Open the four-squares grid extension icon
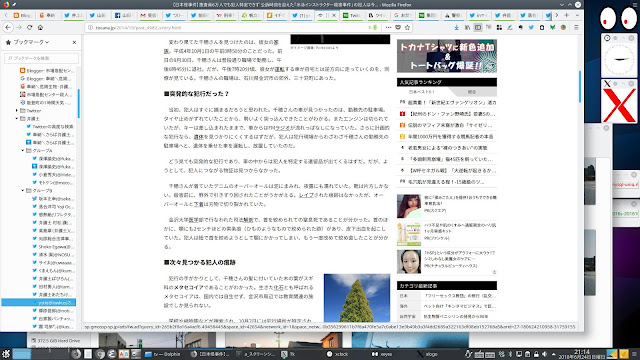The width and height of the screenshot is (640, 360). (499, 27)
